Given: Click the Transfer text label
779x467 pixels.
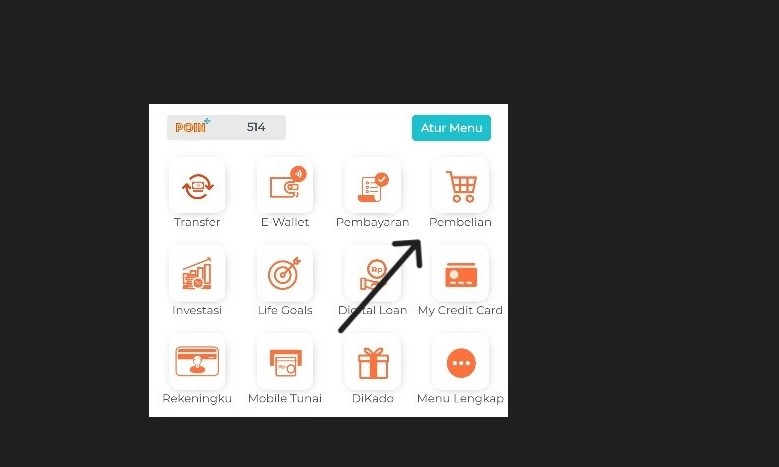Looking at the screenshot, I should pos(197,222).
